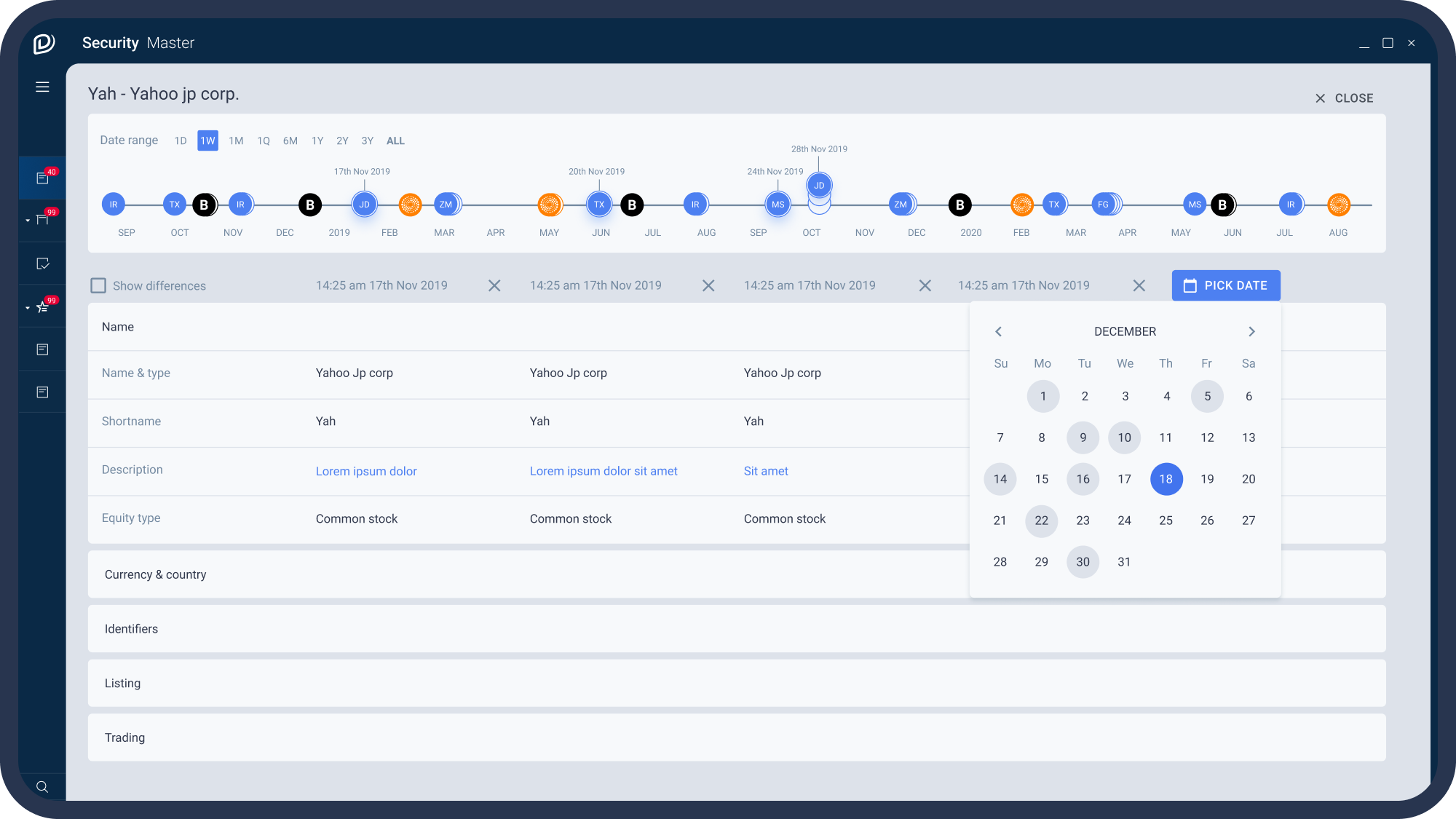Image resolution: width=1456 pixels, height=819 pixels.
Task: Open Lorem ipsum dolor description link
Action: 366,471
